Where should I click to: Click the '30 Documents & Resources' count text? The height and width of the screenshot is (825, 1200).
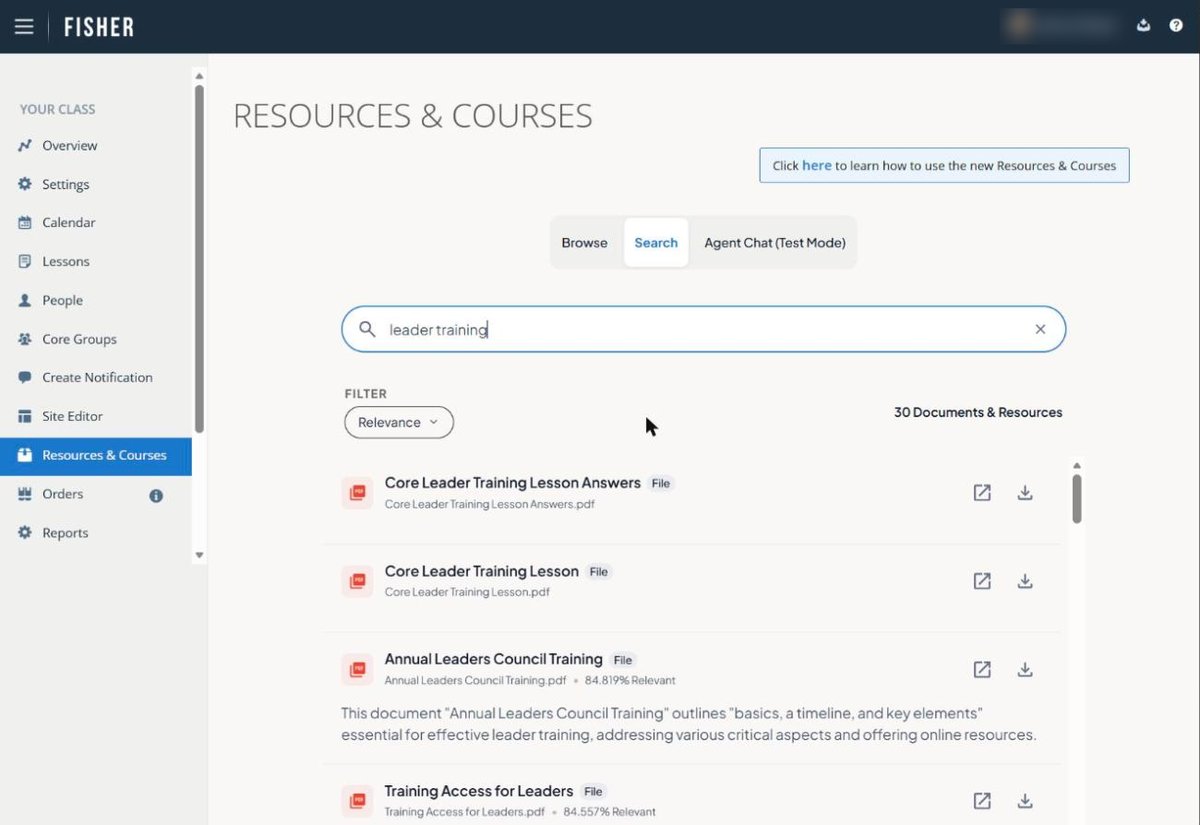978,413
